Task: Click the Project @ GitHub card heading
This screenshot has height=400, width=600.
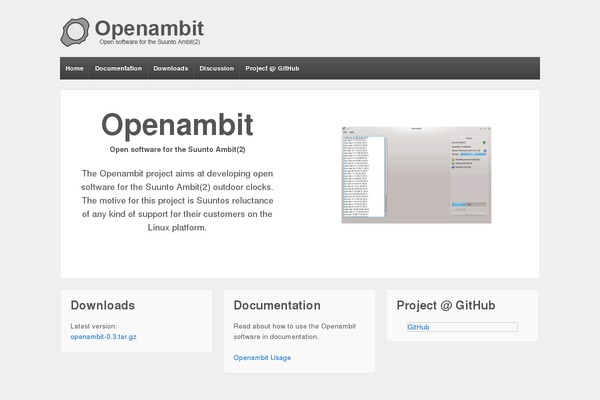Action: point(445,305)
